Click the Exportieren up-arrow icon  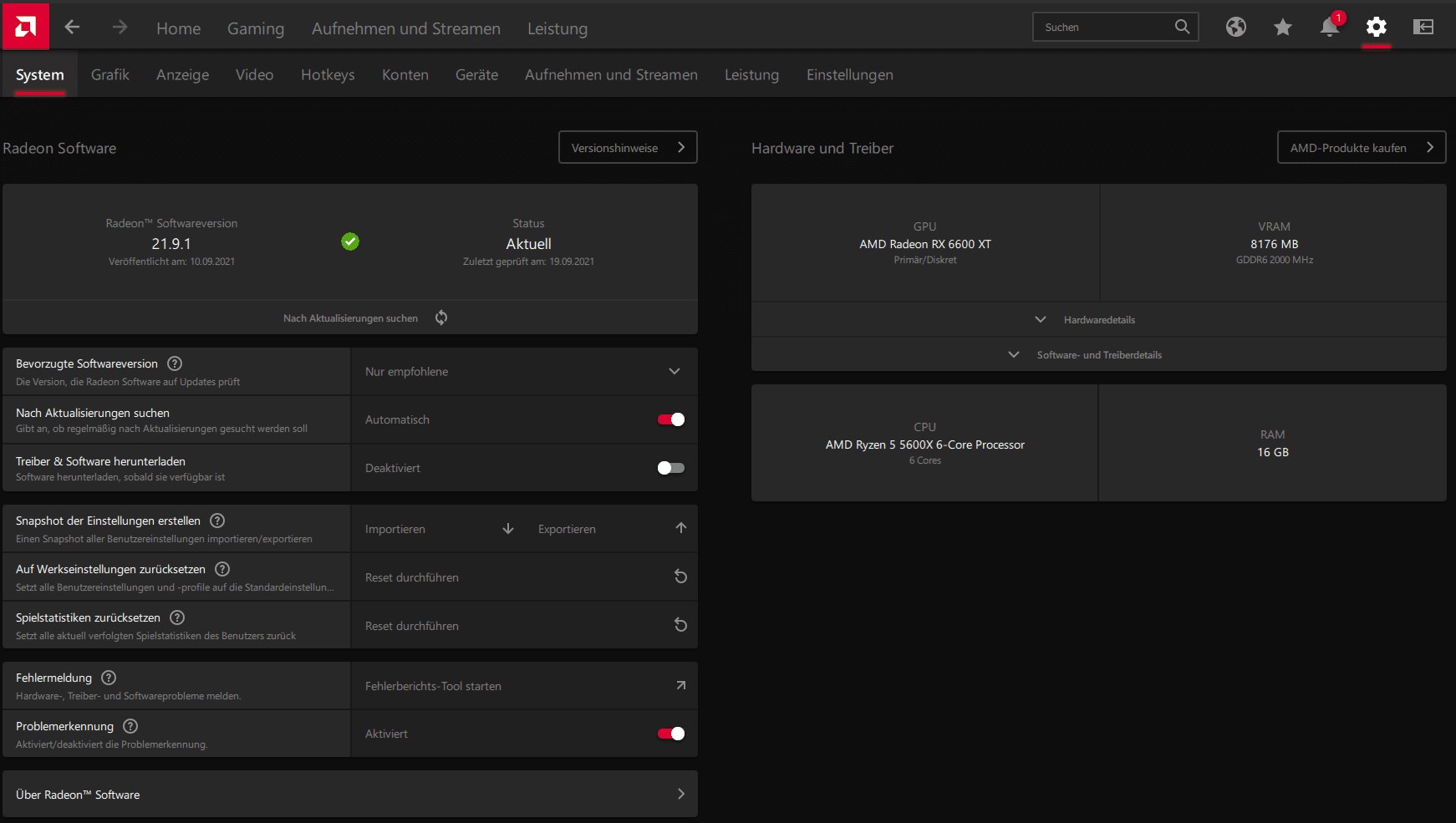[681, 528]
